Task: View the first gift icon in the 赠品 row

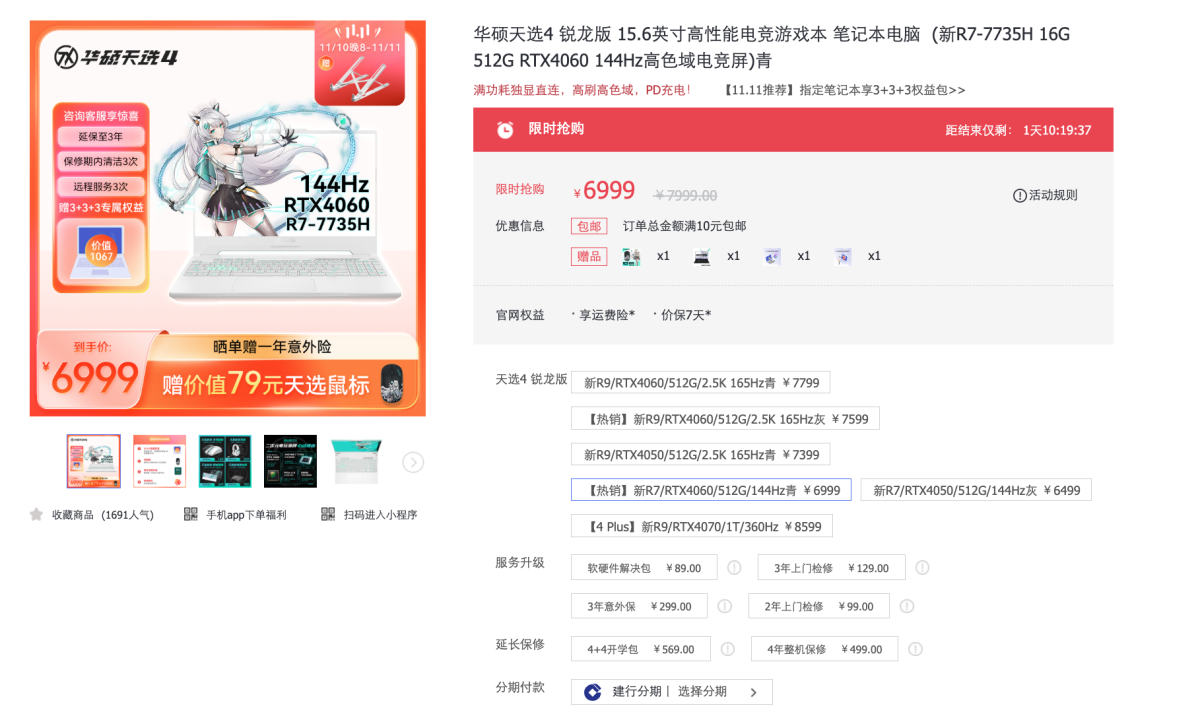Action: [632, 256]
